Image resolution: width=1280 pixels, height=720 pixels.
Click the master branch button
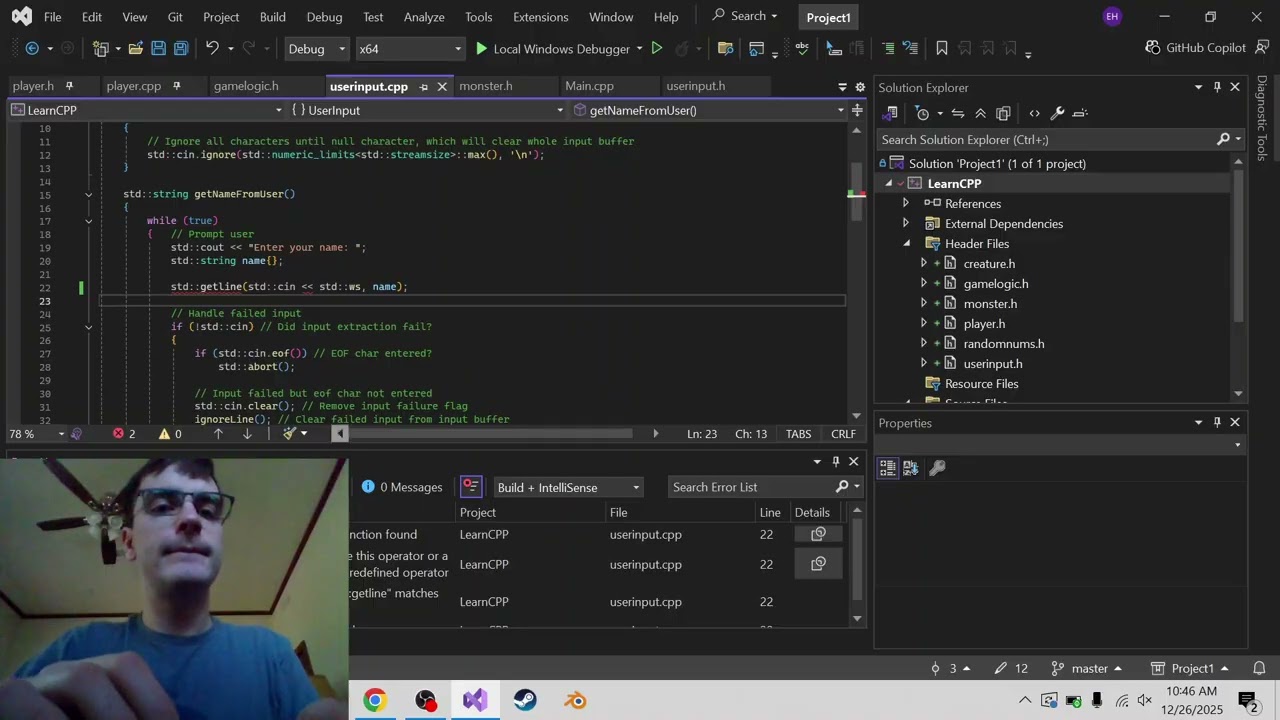point(1087,668)
